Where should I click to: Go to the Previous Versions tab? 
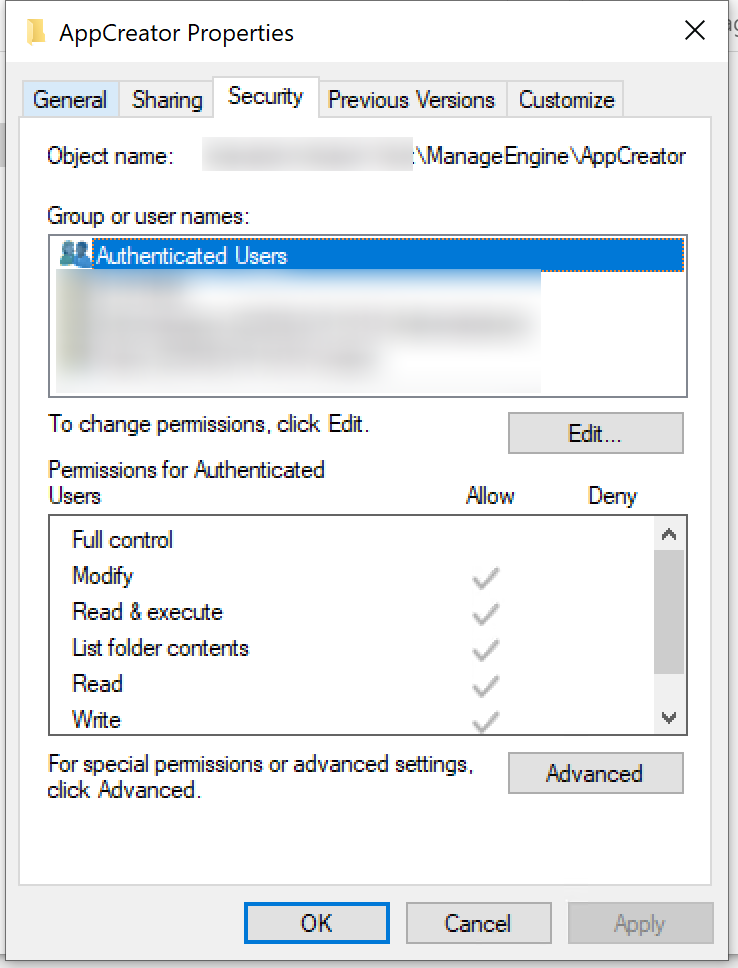coord(411,100)
